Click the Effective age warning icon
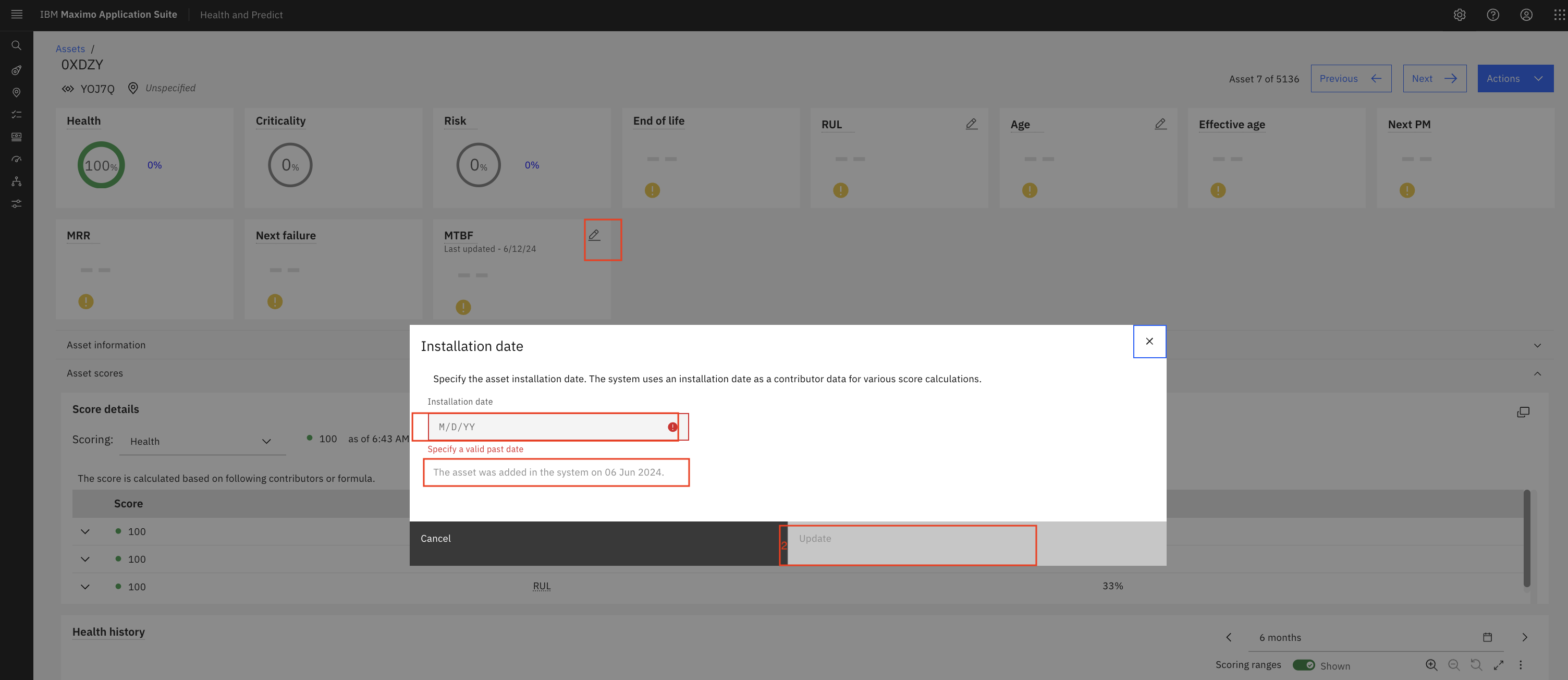1568x680 pixels. [1218, 190]
